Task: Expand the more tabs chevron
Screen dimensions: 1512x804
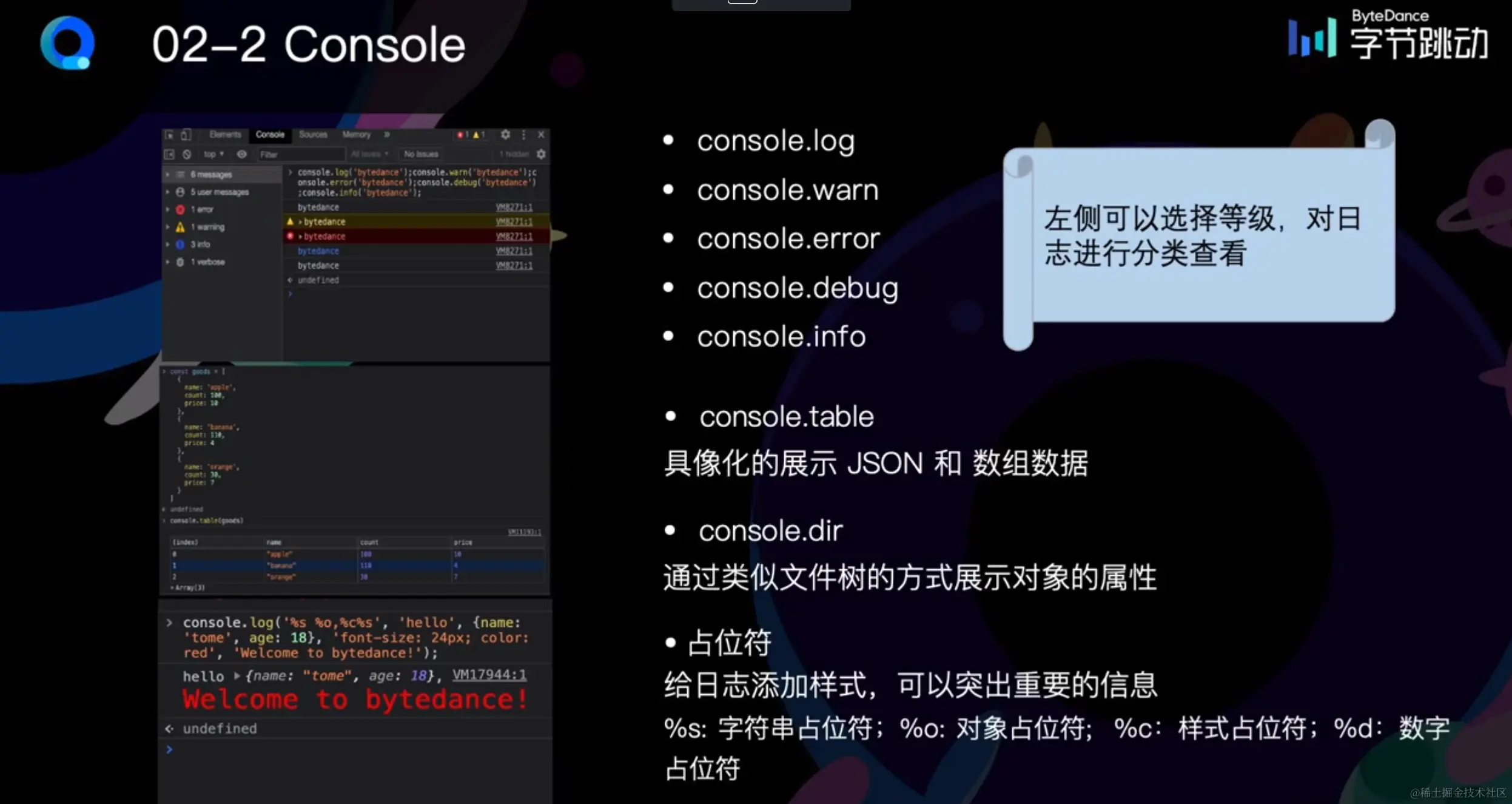Action: [x=386, y=135]
